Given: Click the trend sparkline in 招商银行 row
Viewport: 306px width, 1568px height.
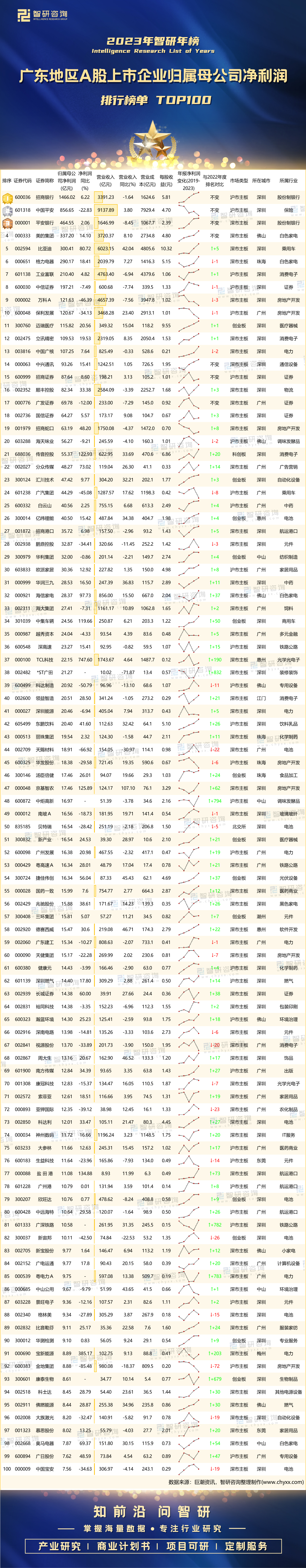Looking at the screenshot, I should [189, 197].
